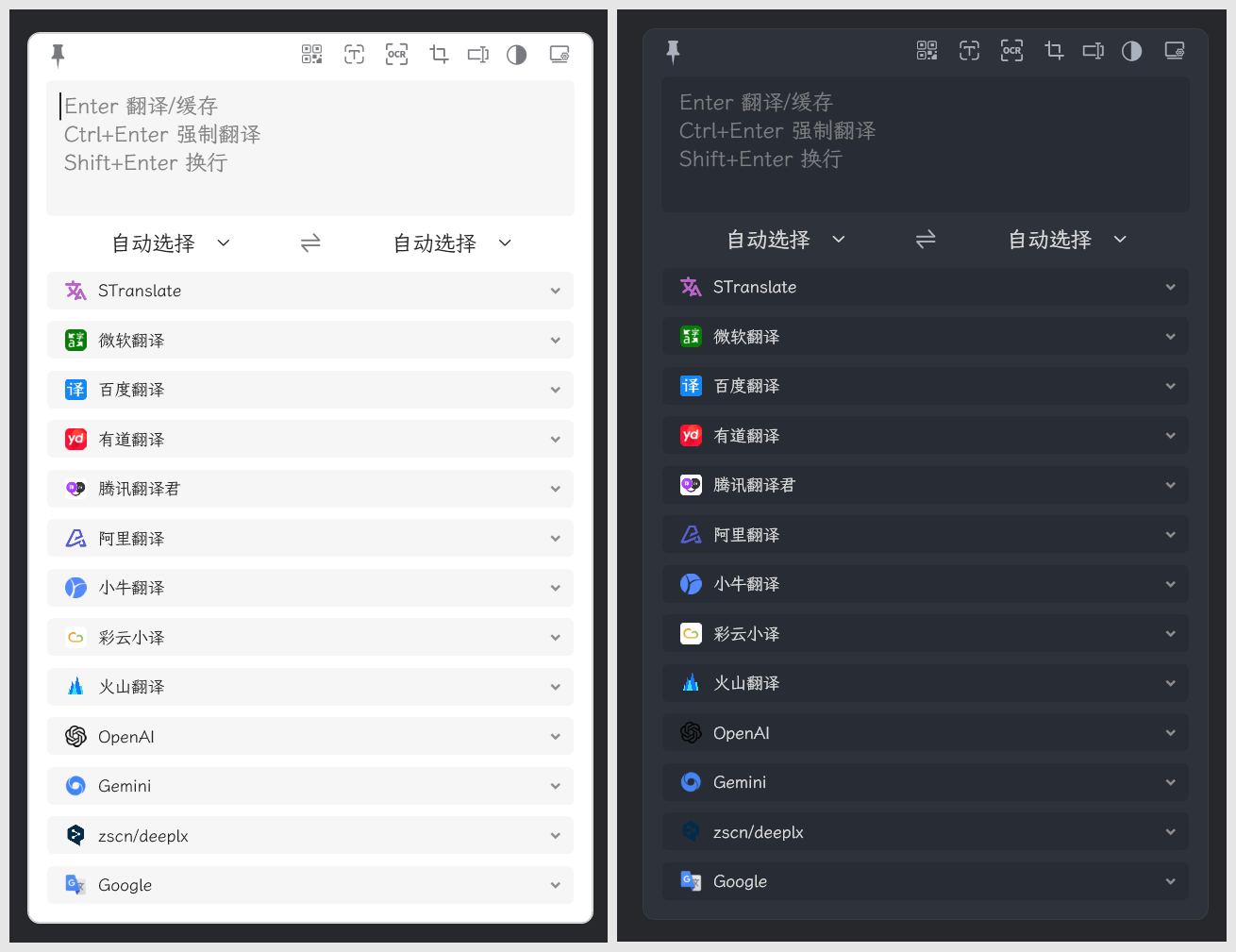The image size is (1236, 952).
Task: Toggle mouse-hover word picking in light window
Action: point(478,55)
